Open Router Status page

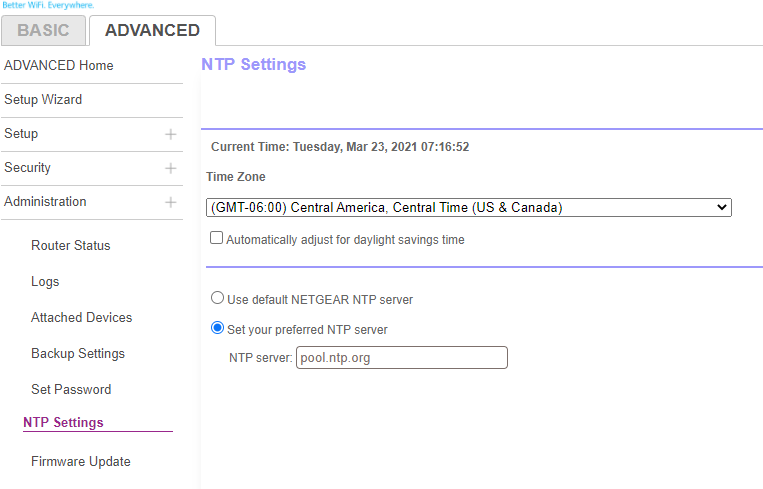pyautogui.click(x=71, y=246)
